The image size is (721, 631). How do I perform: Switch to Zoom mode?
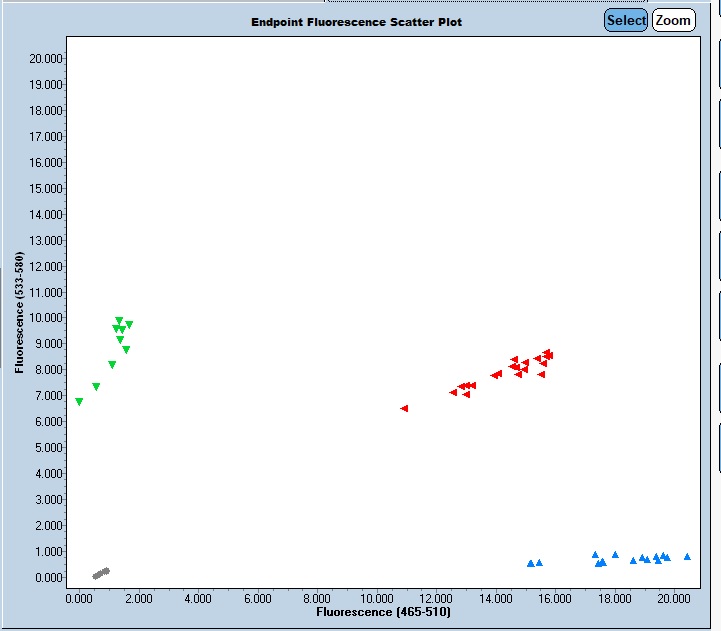[x=673, y=21]
